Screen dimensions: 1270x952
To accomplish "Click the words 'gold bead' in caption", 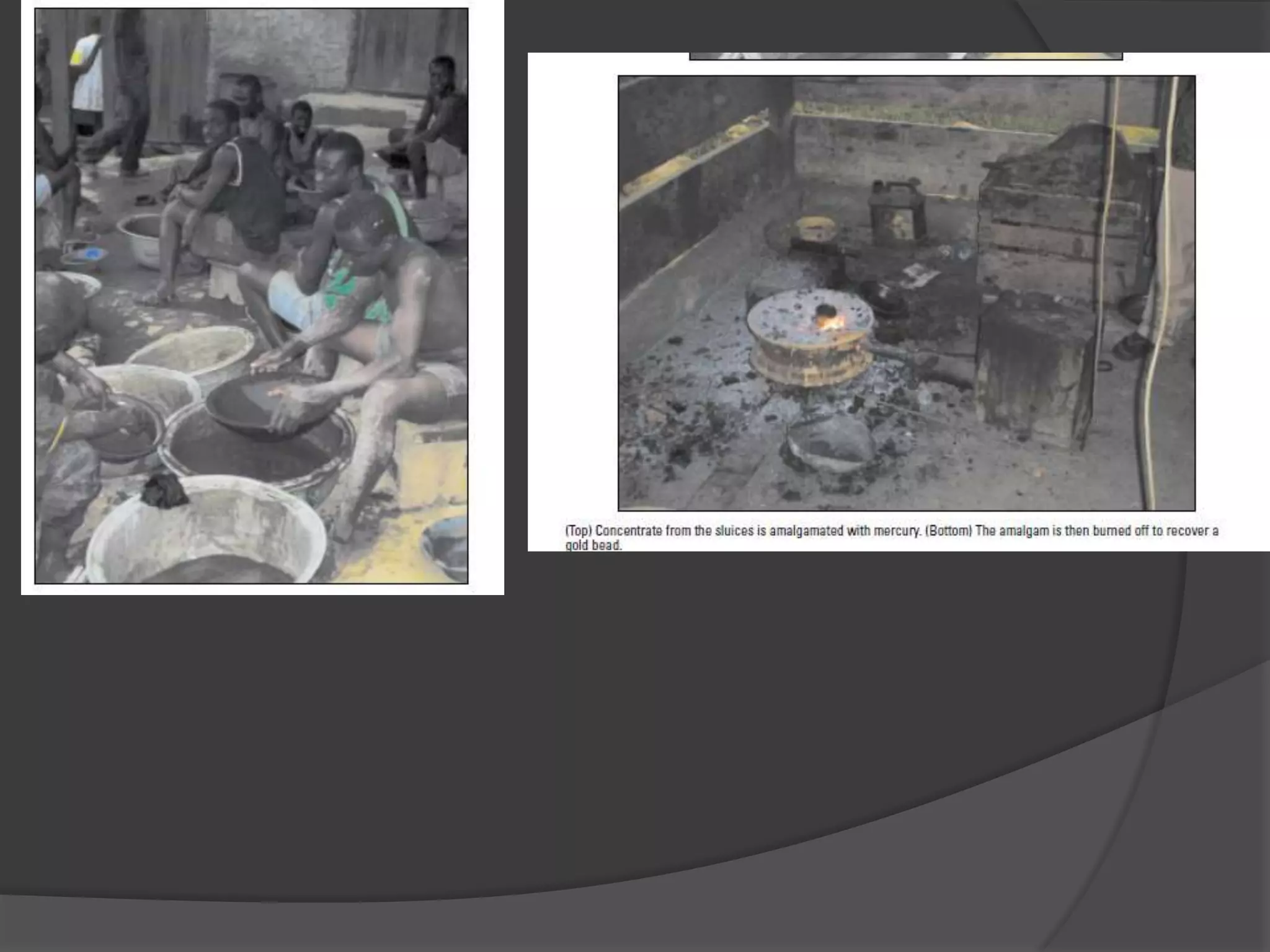I will coord(592,546).
